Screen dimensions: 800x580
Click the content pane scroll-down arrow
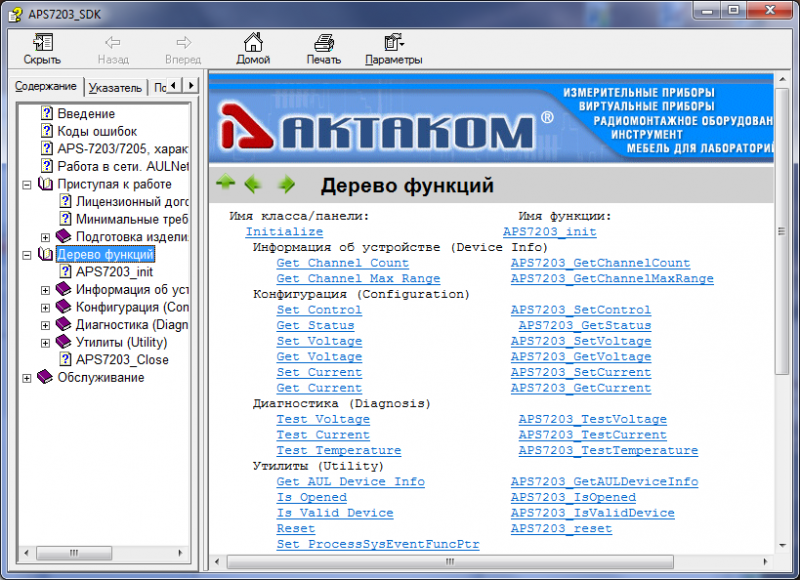click(782, 546)
